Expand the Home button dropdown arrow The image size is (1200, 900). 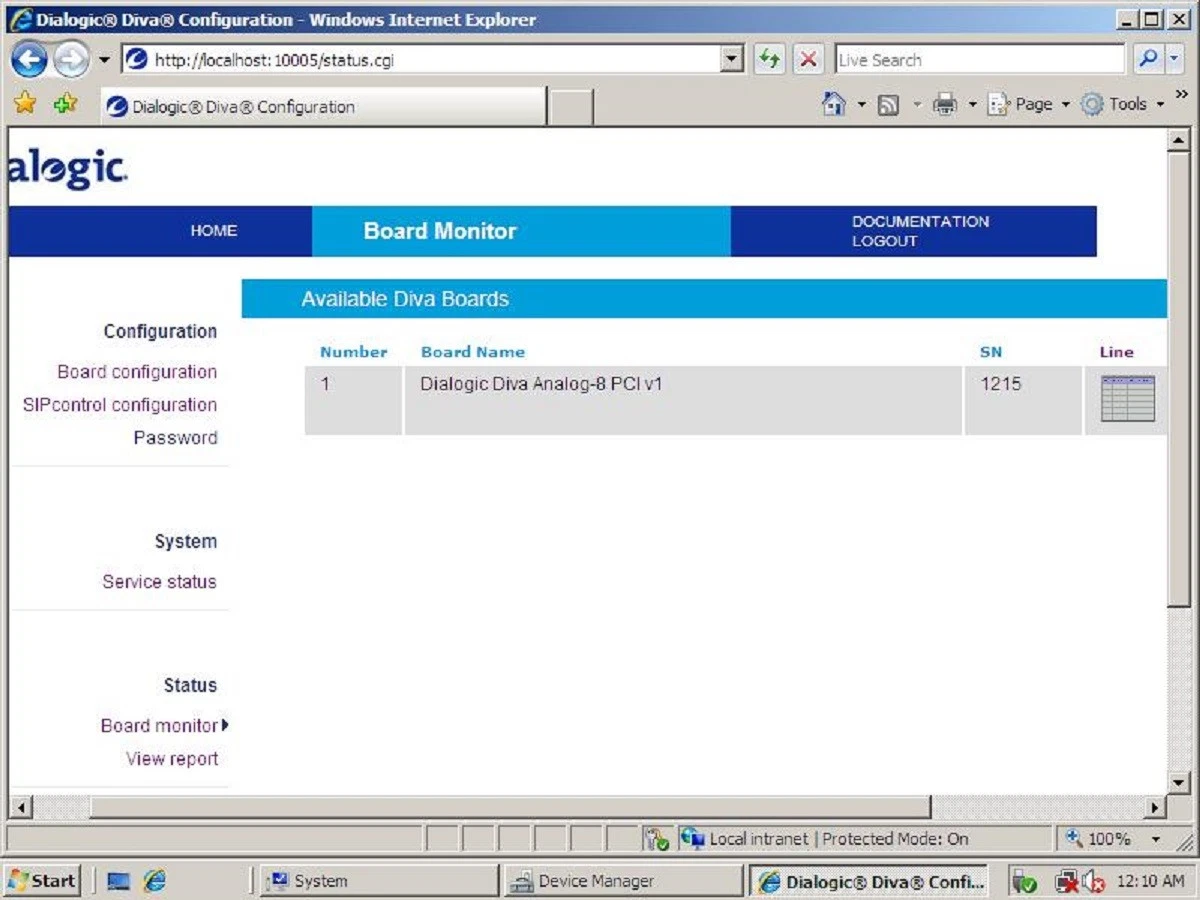coord(861,105)
